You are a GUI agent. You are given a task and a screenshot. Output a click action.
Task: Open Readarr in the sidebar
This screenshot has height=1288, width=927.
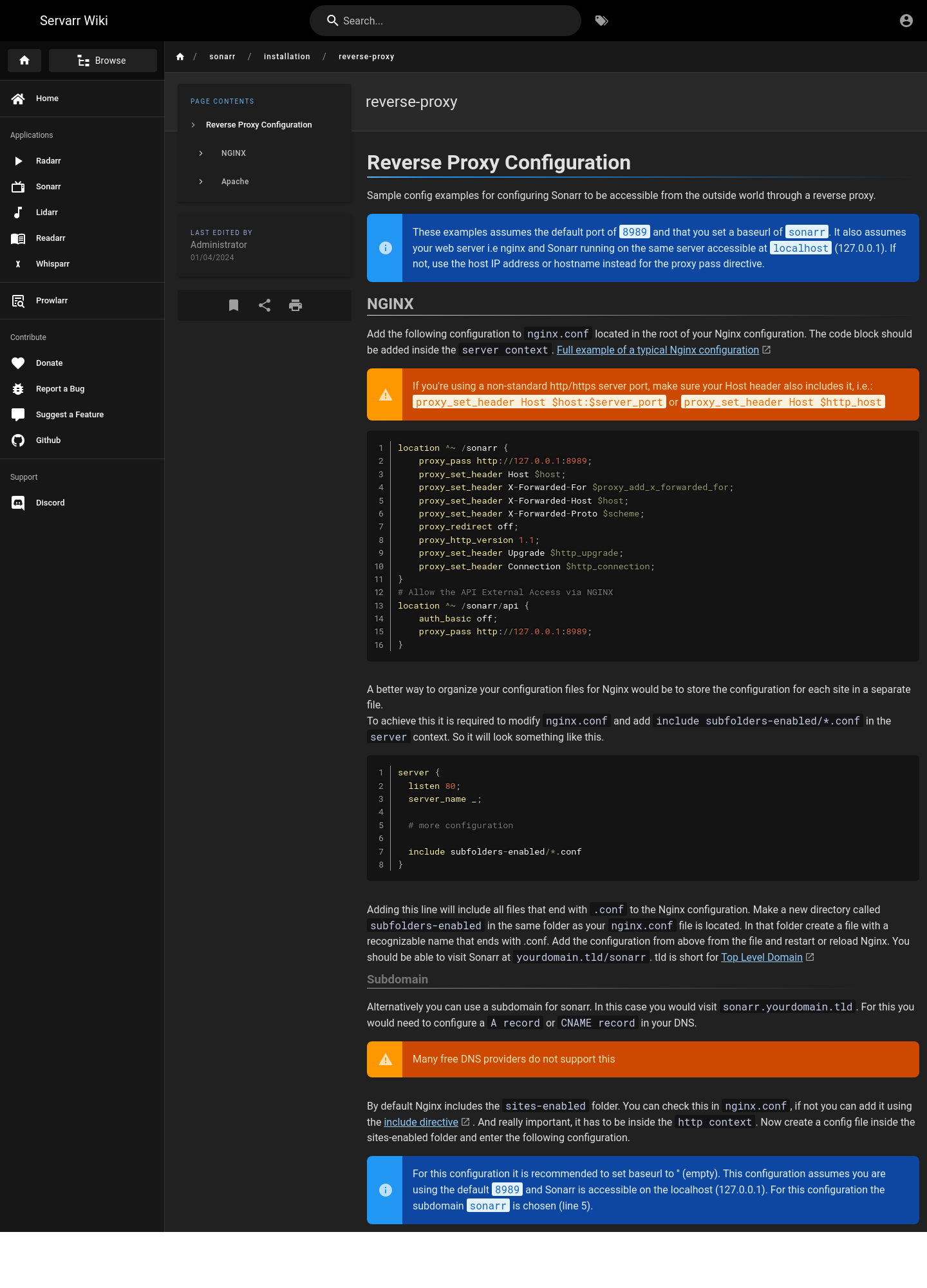coord(82,238)
